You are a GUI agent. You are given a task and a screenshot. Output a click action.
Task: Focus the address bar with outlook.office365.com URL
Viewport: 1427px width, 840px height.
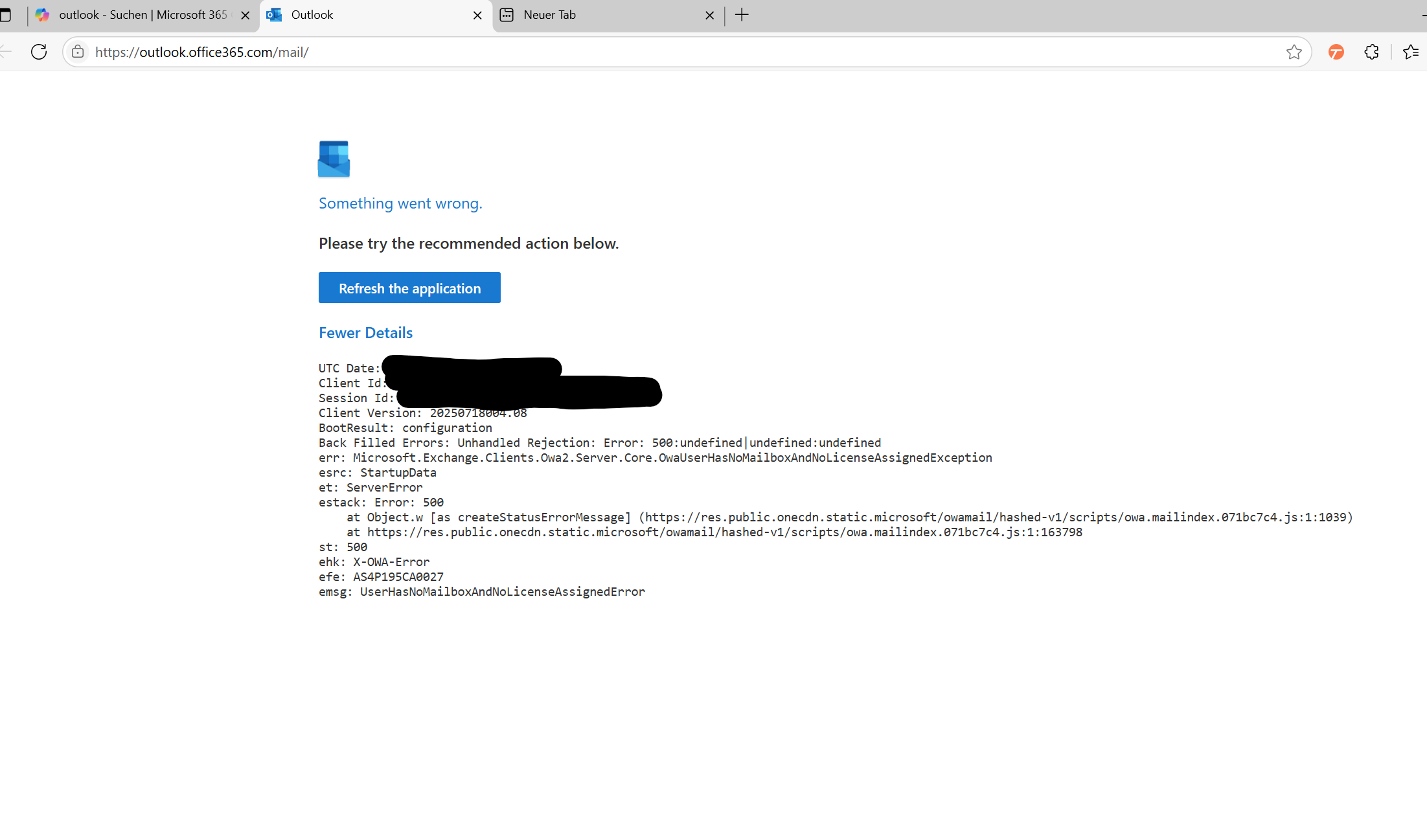tap(687, 52)
